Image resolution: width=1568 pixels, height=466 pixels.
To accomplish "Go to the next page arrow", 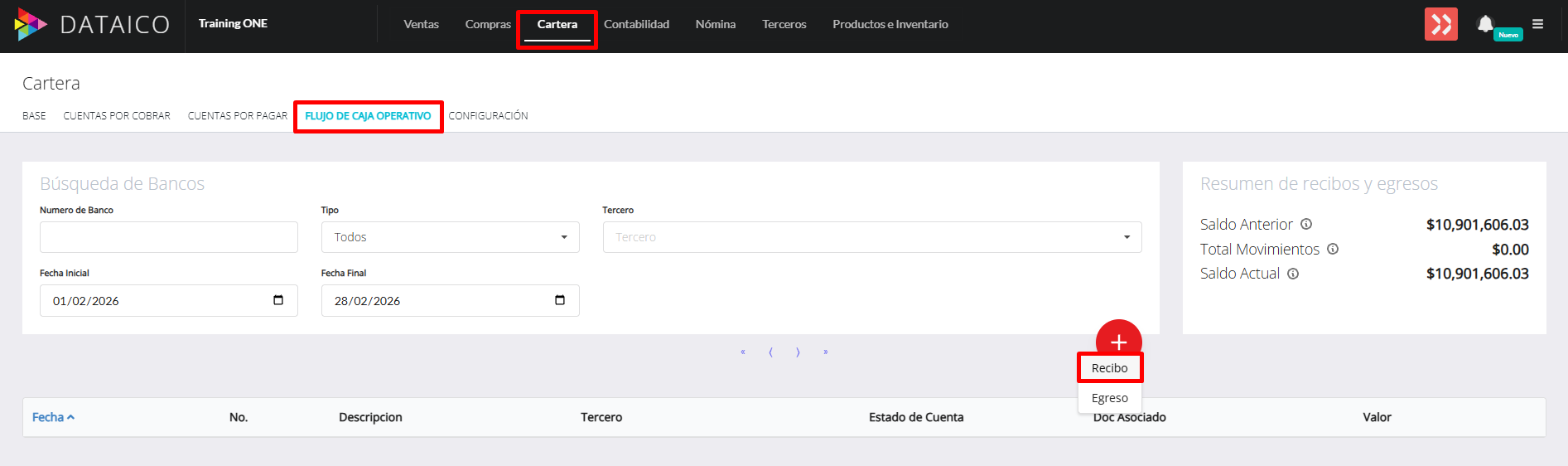I will [x=798, y=352].
